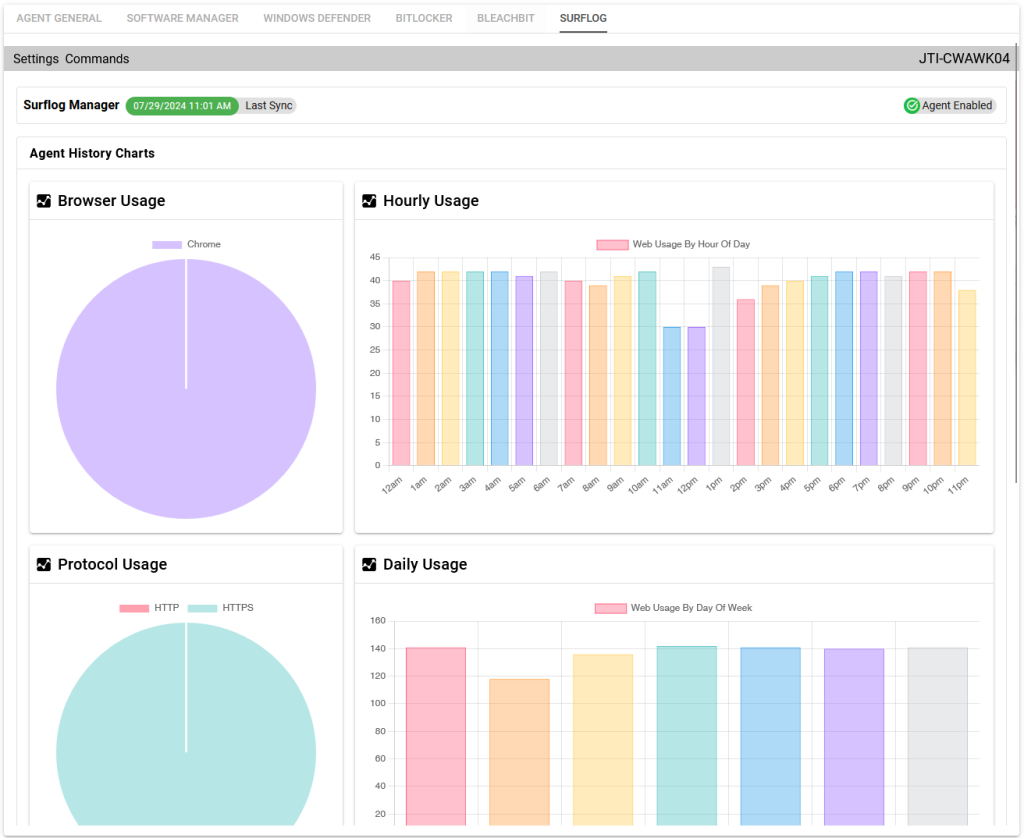1024x838 pixels.
Task: Click the 07/29/2024 11:01 AM sync badge
Action: (182, 106)
